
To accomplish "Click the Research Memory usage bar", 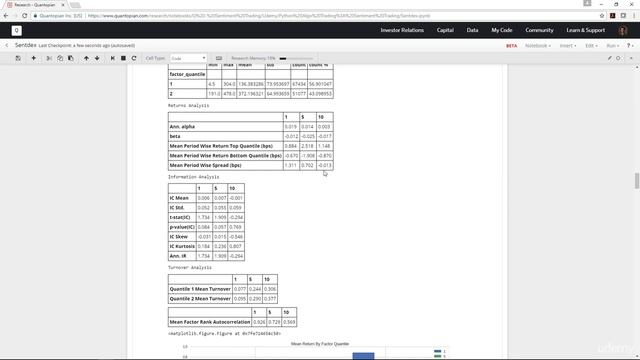I will point(297,58).
